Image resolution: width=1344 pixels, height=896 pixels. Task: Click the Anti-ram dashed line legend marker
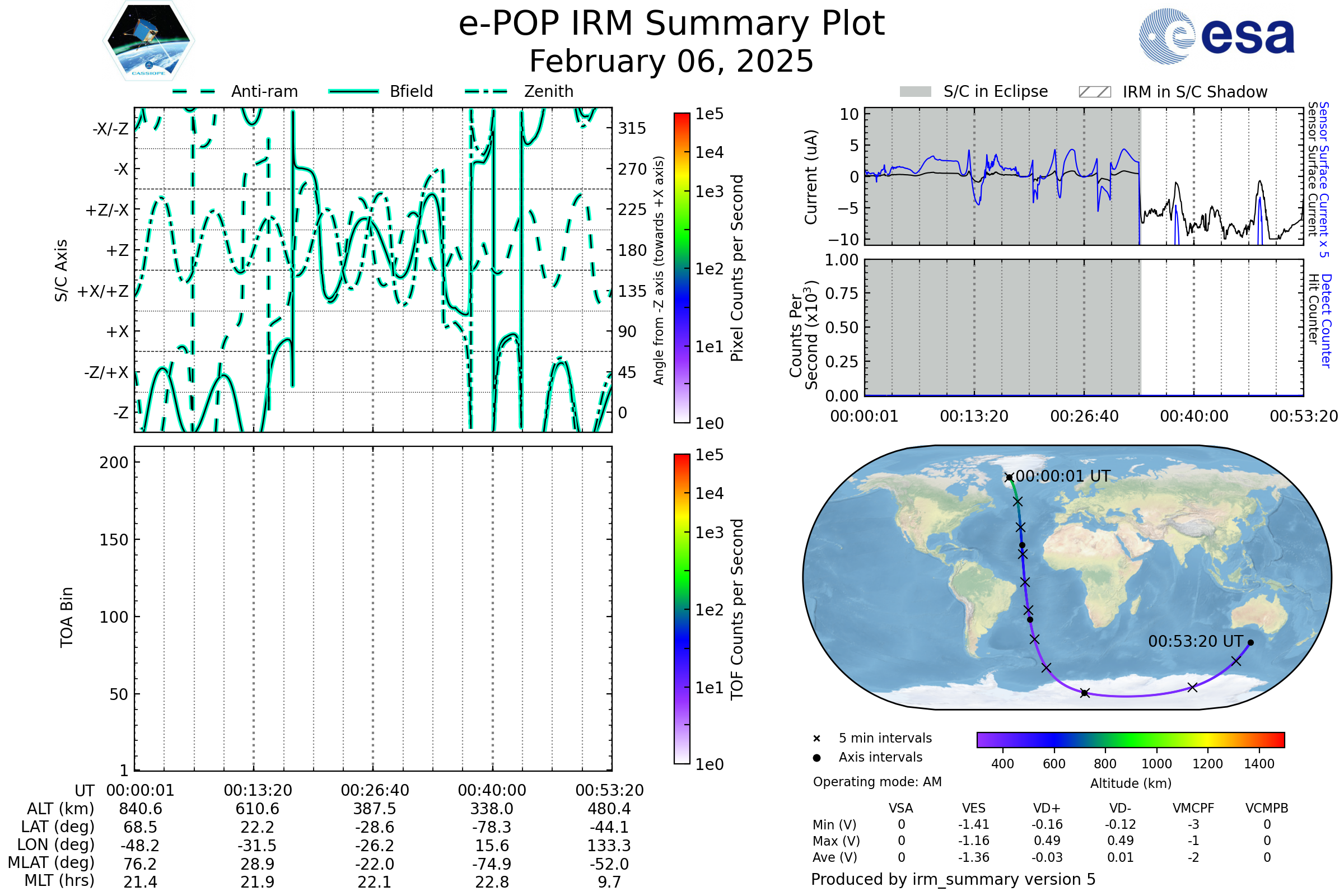click(x=194, y=91)
